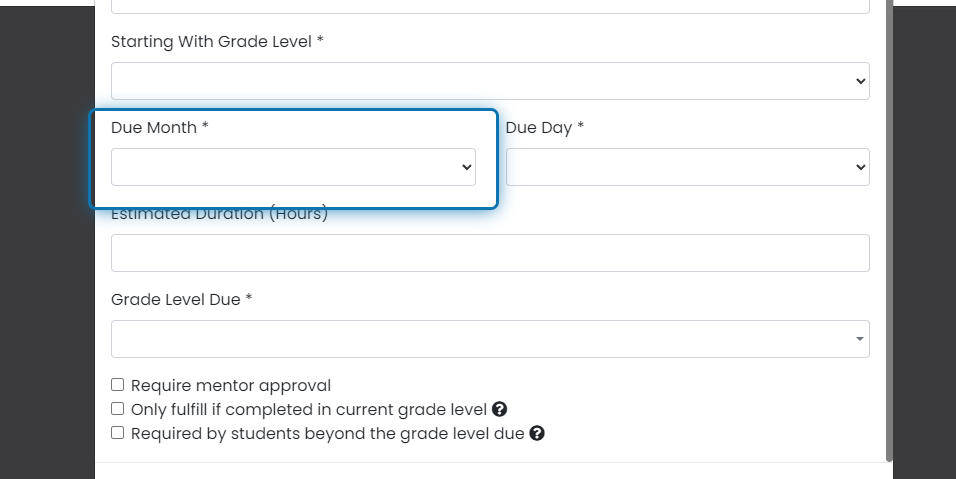
Task: Click dark backdrop left of the dialog
Action: (47, 244)
